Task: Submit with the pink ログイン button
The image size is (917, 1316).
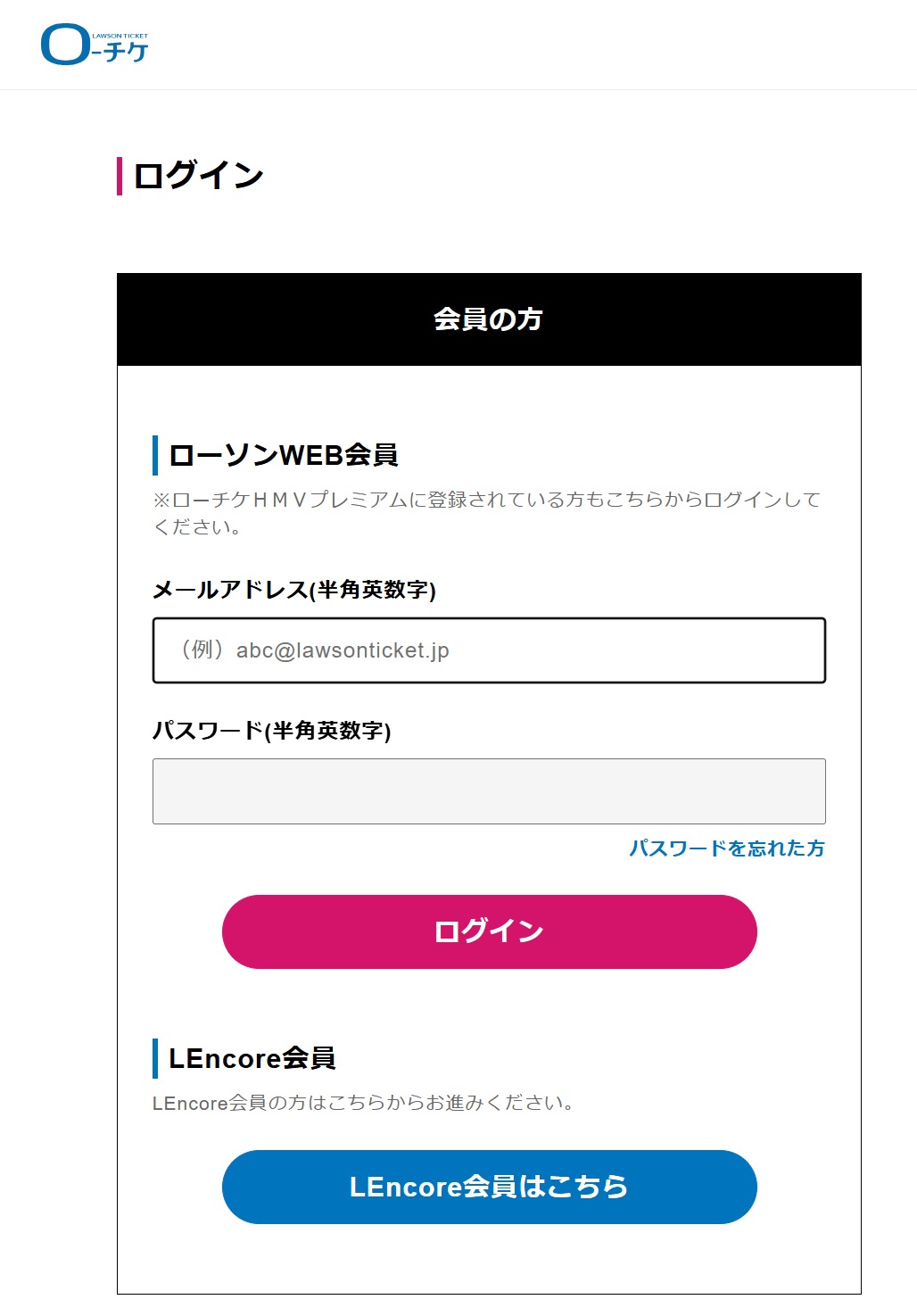Action: (x=489, y=931)
